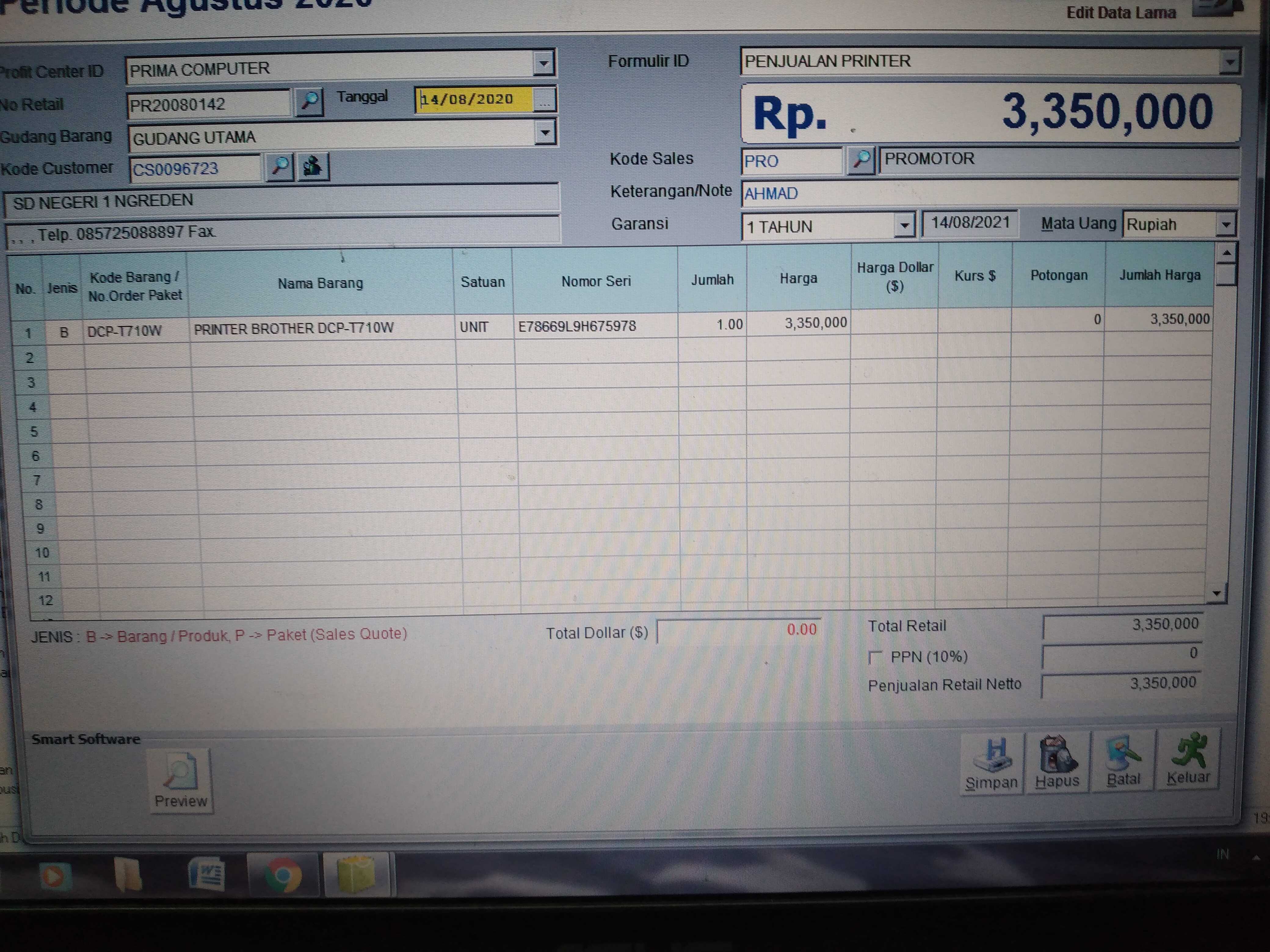Viewport: 1270px width, 952px height.
Task: Open the Gudang Barang dropdown list
Action: click(544, 133)
